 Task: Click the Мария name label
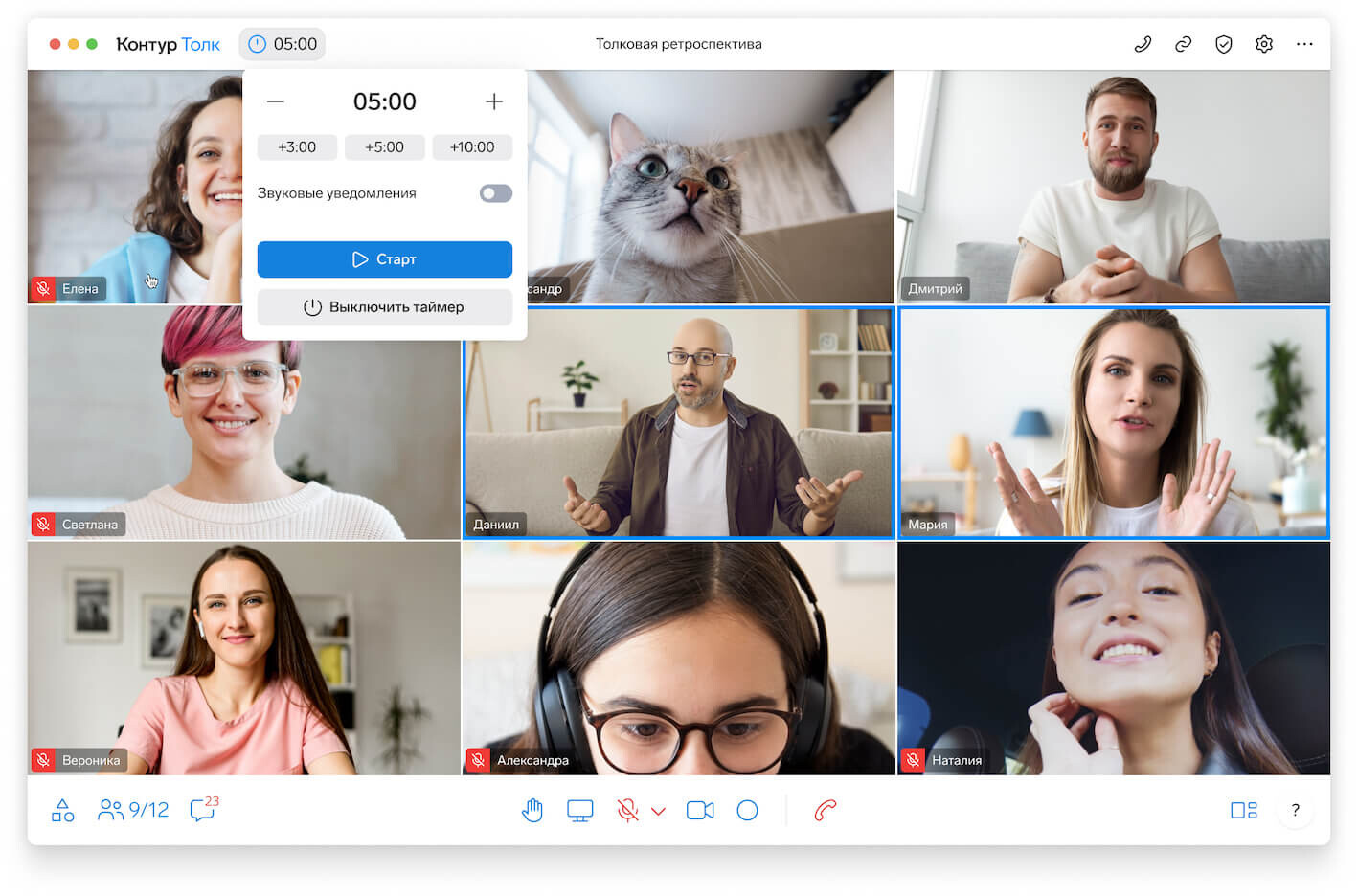(x=928, y=525)
